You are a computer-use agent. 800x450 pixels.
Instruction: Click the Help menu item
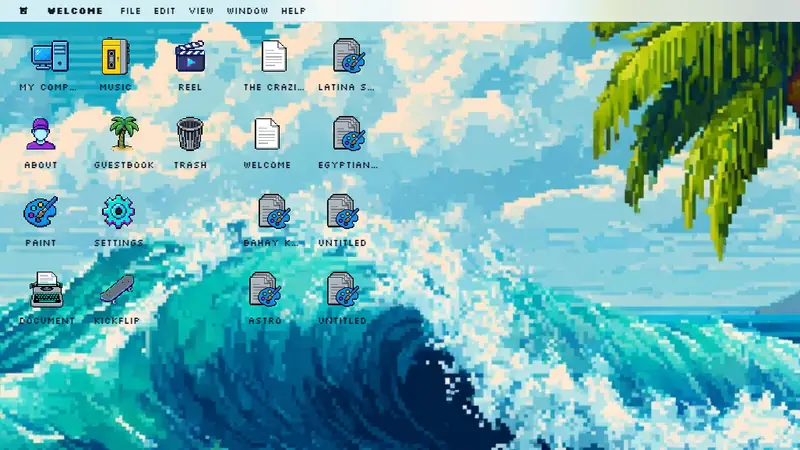293,11
